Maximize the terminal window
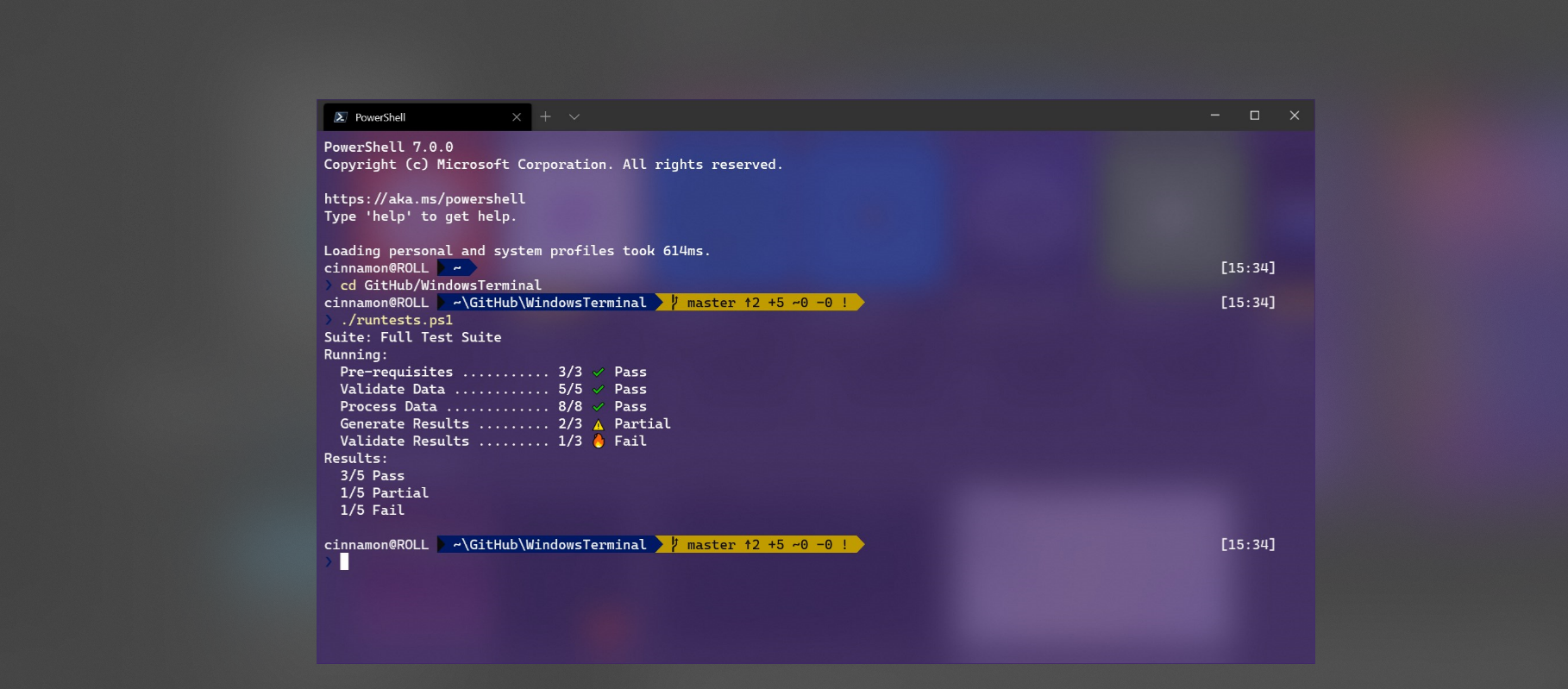Viewport: 1568px width, 689px height. (x=1255, y=116)
